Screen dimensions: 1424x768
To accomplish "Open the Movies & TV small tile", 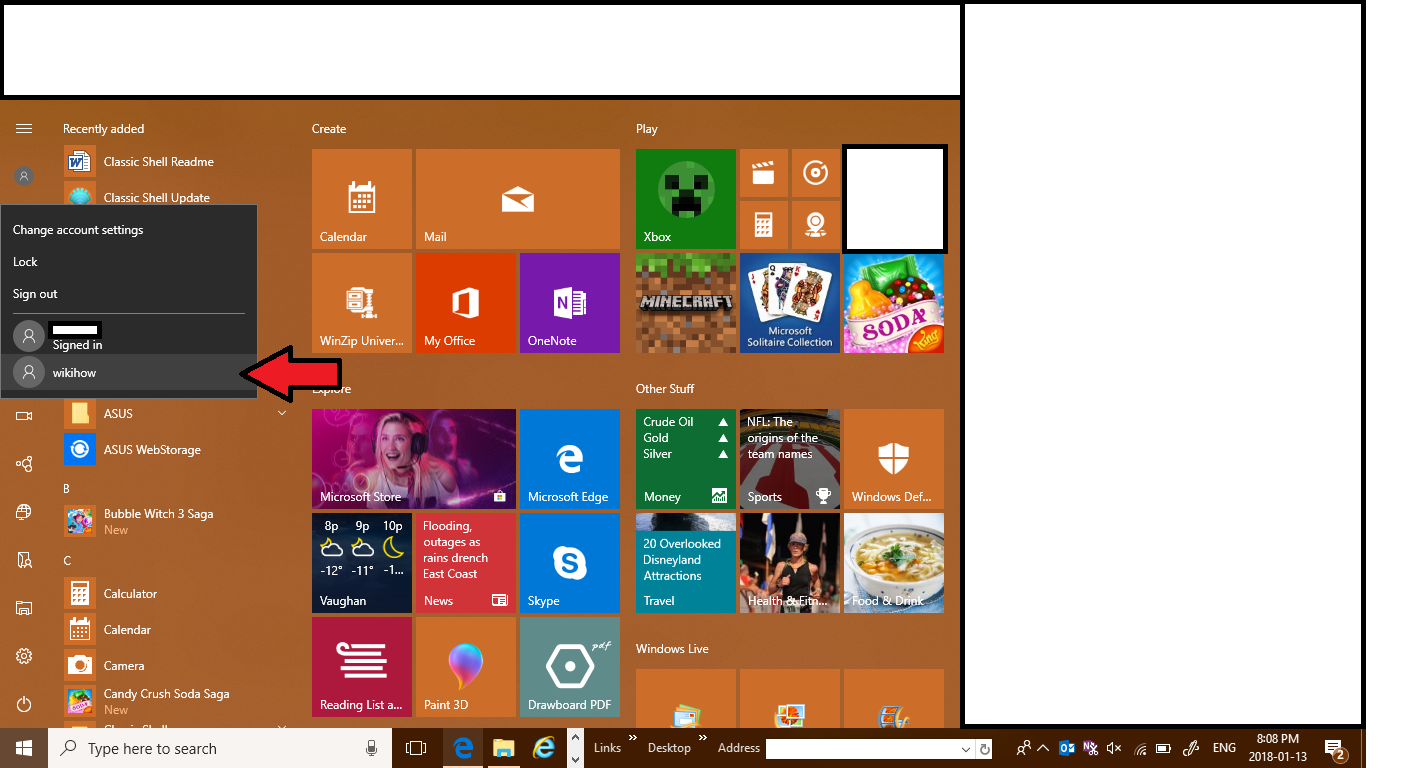I will (764, 174).
